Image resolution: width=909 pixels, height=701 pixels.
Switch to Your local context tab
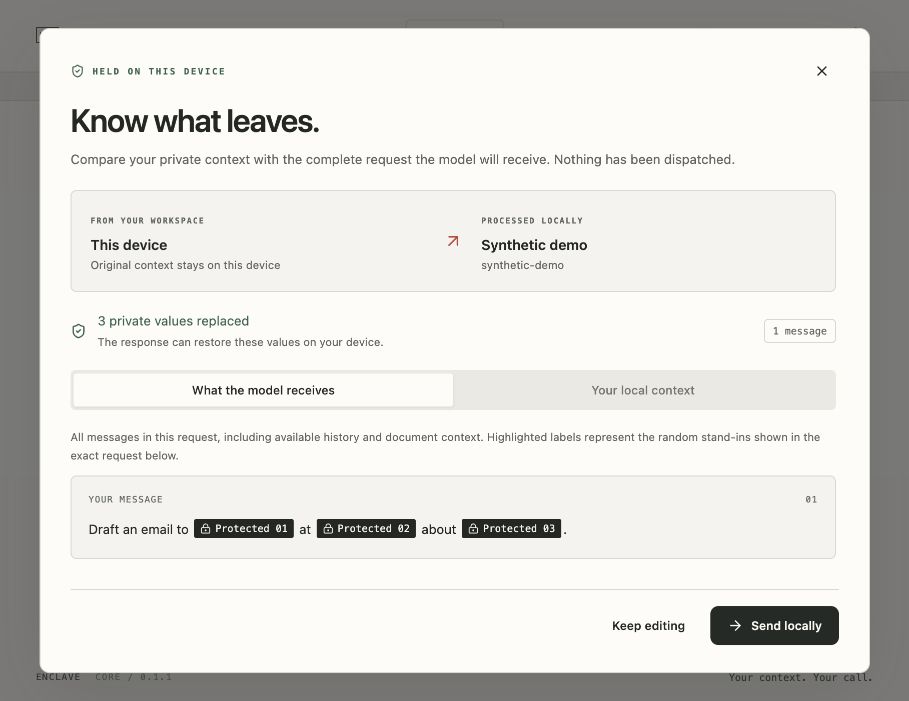[643, 390]
